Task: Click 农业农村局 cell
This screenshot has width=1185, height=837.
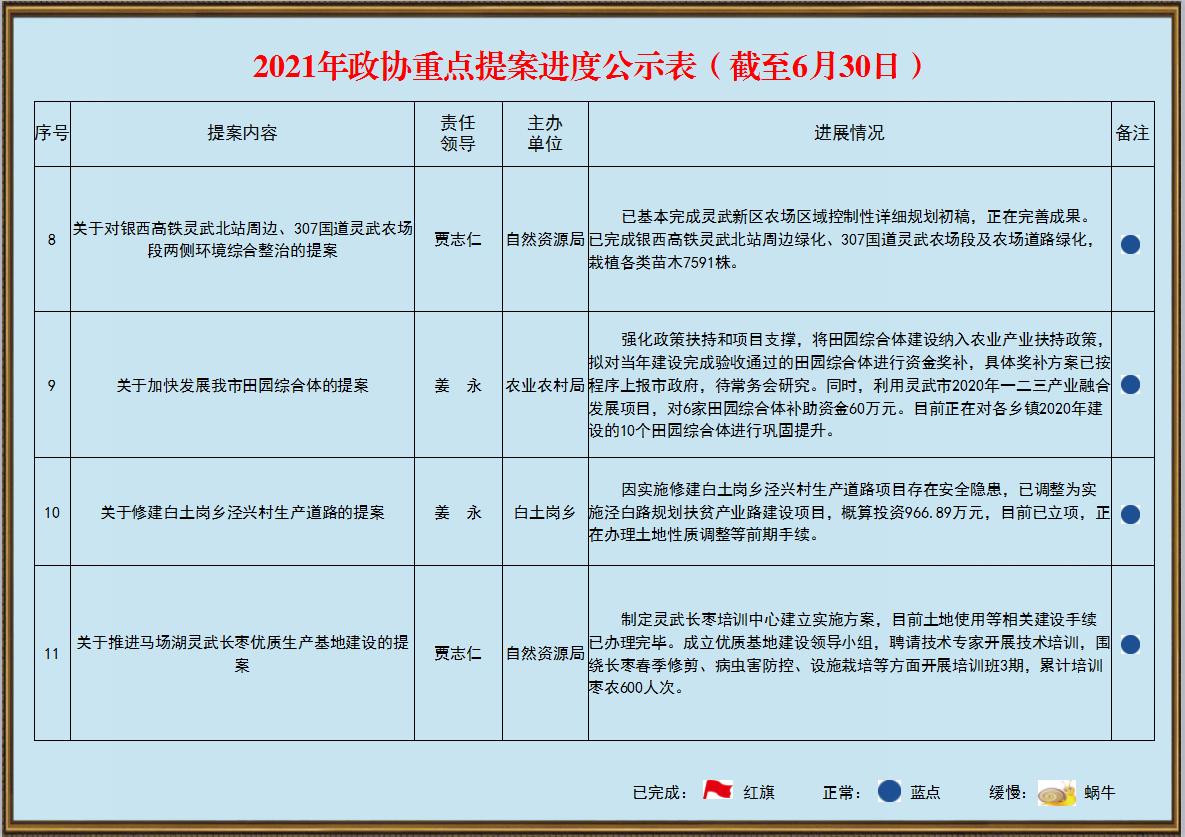Action: [x=545, y=385]
